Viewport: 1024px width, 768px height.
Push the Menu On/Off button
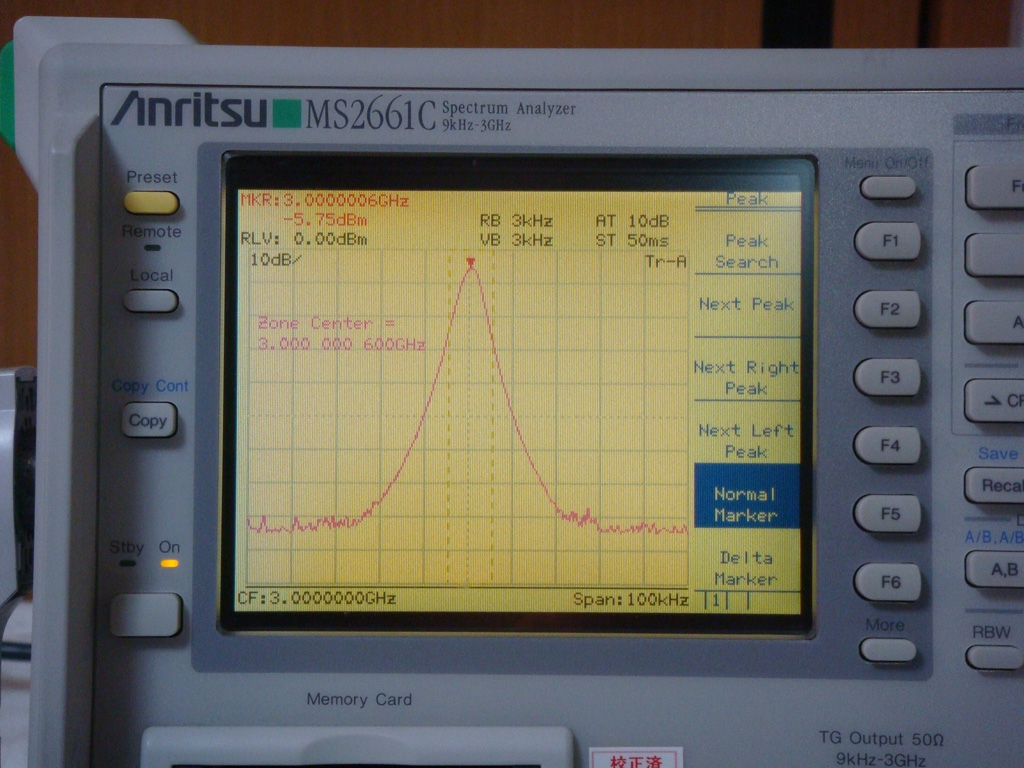pyautogui.click(x=888, y=188)
